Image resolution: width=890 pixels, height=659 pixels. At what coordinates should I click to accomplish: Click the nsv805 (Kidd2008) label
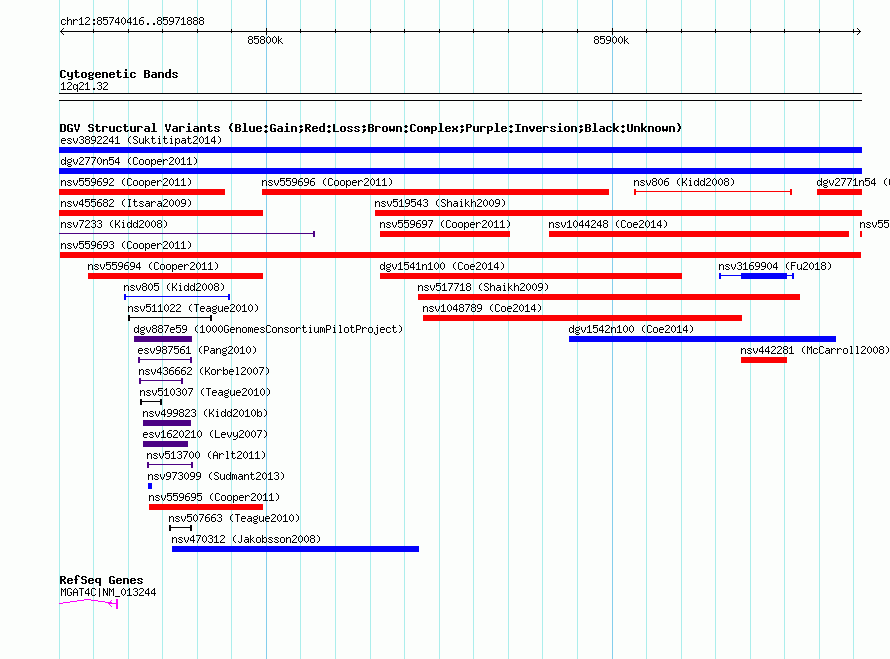point(174,287)
